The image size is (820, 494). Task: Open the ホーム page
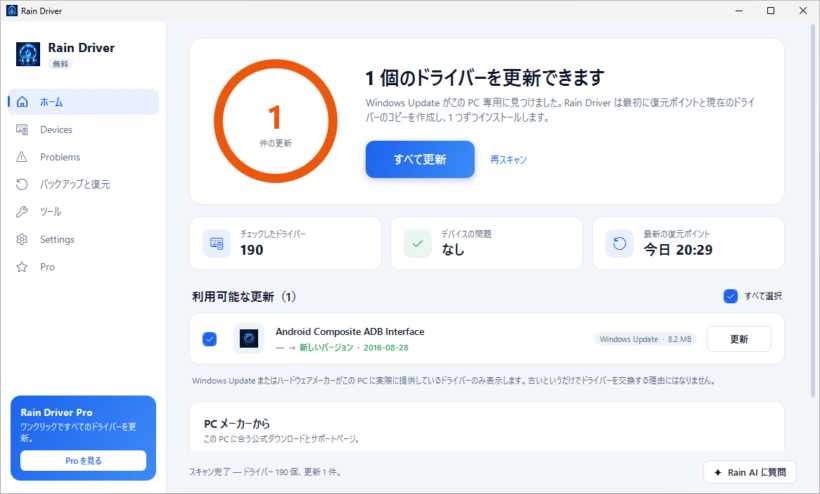pyautogui.click(x=84, y=102)
